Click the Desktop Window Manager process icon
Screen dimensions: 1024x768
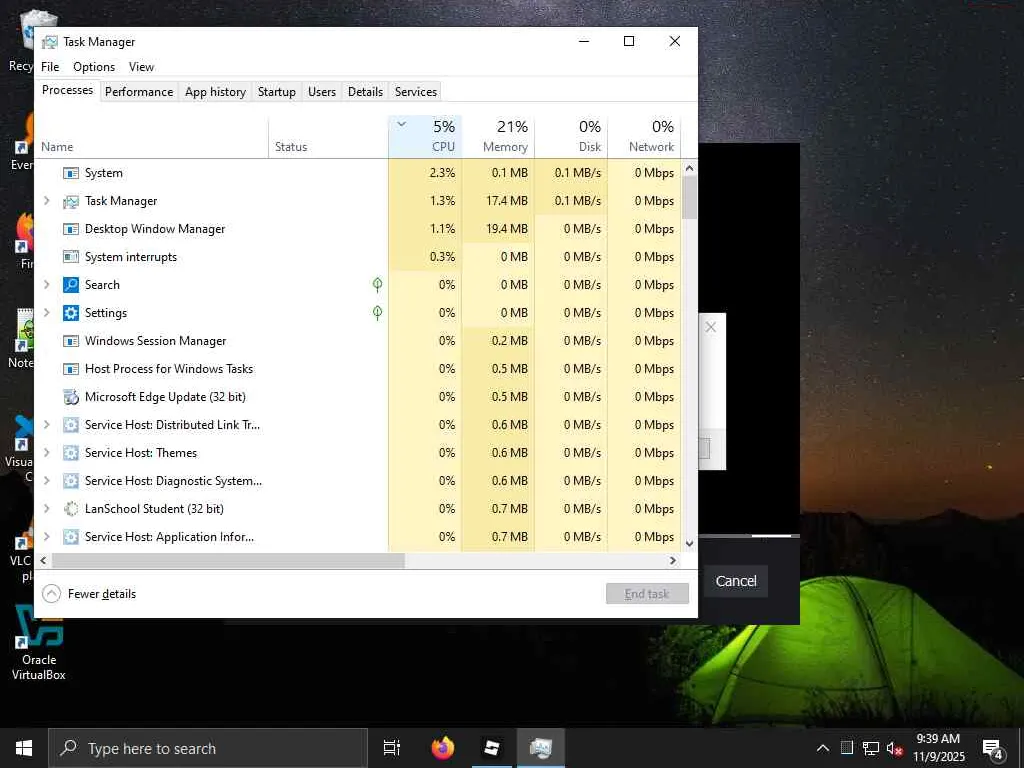click(x=71, y=229)
